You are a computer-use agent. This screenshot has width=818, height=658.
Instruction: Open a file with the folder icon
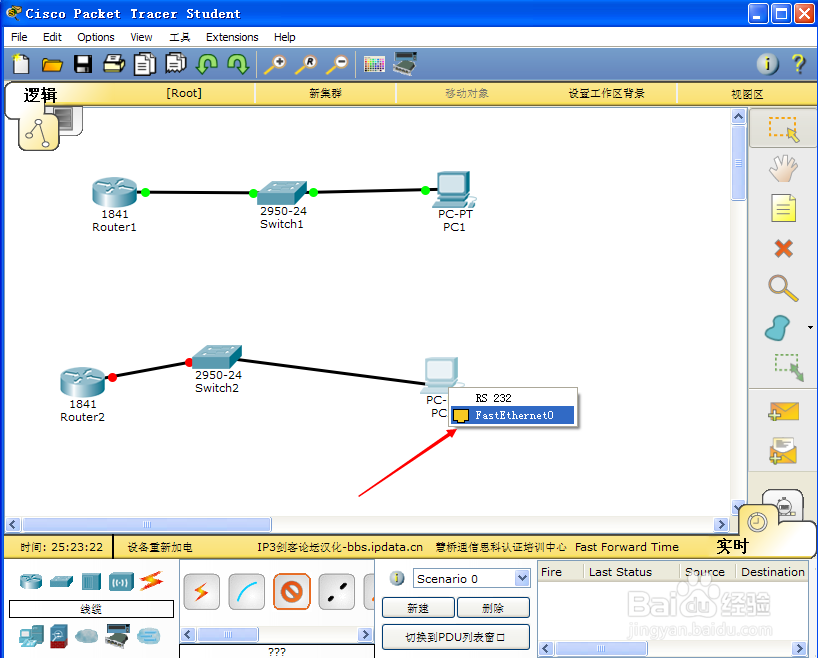click(x=52, y=65)
